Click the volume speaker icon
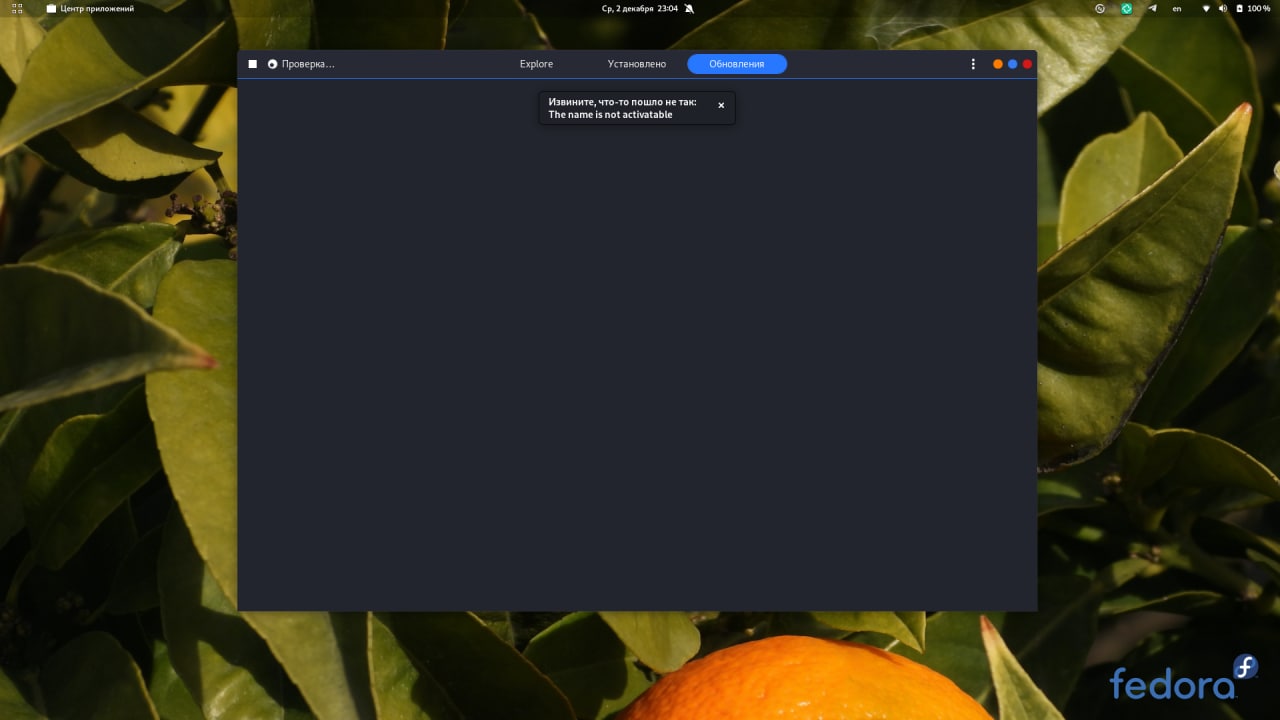1280x720 pixels. (x=1224, y=8)
